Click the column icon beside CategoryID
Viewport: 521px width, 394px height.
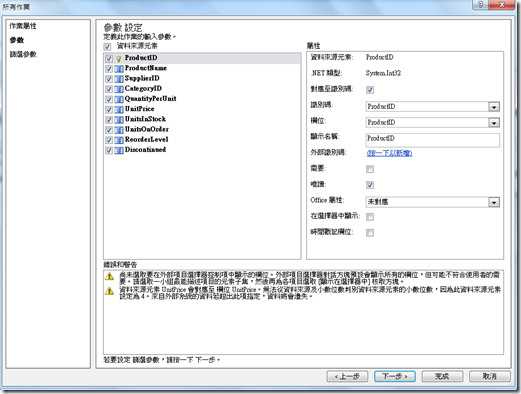(119, 89)
